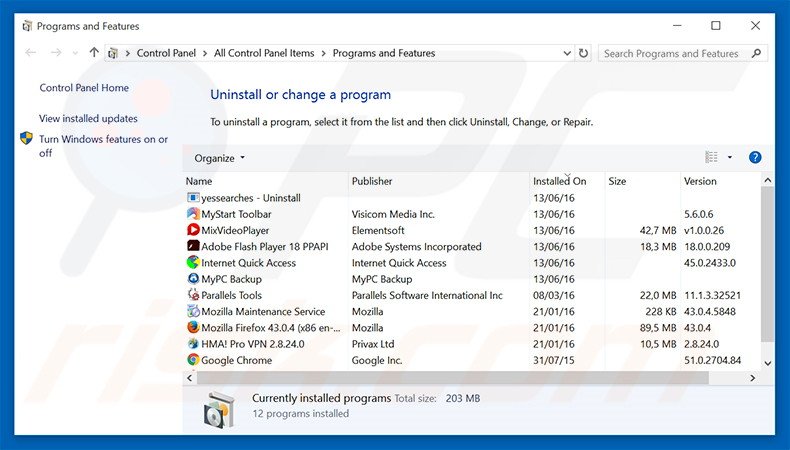
Task: Expand the address bar history dropdown
Action: coord(567,53)
